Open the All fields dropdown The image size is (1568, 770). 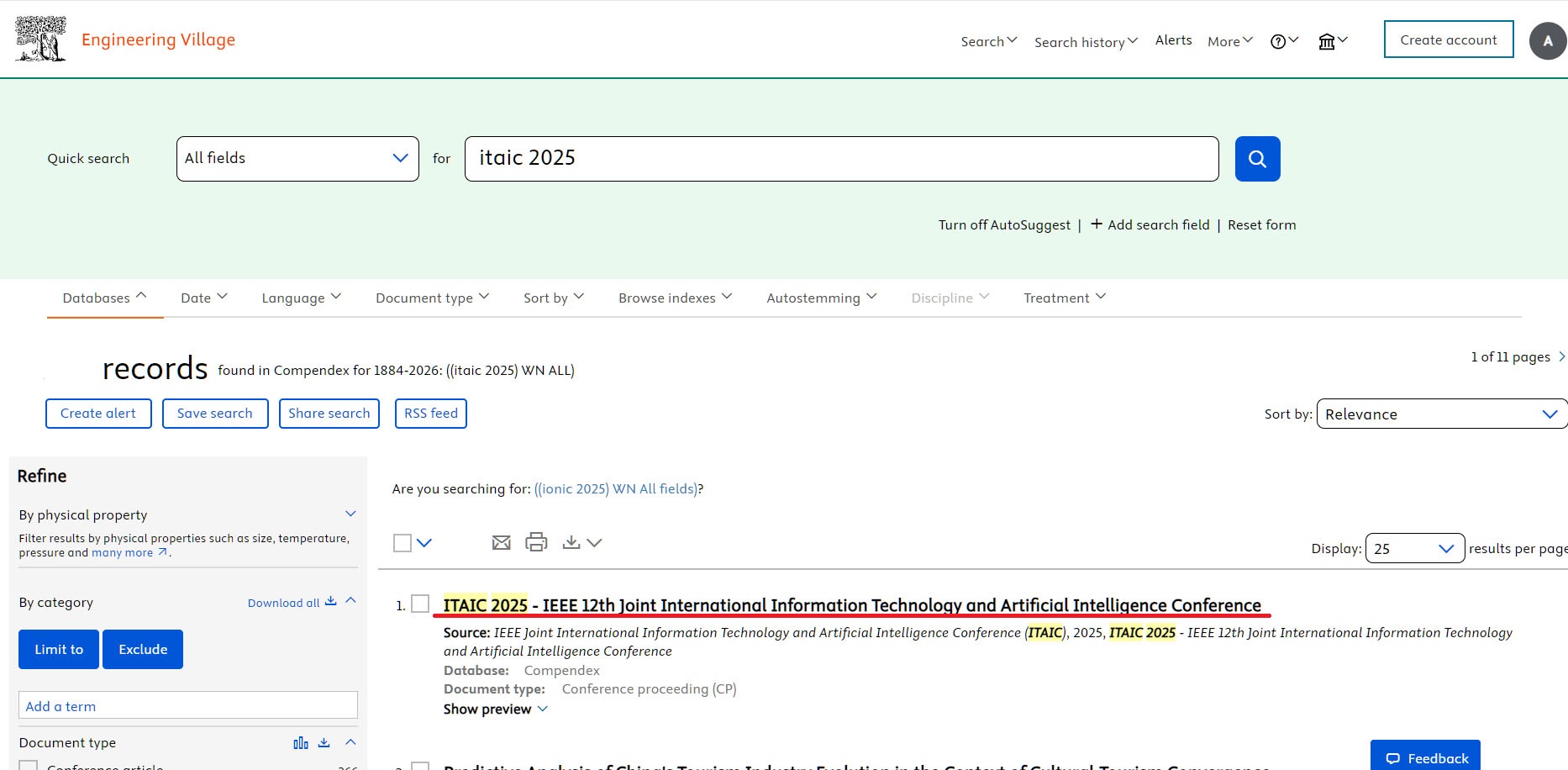click(297, 159)
